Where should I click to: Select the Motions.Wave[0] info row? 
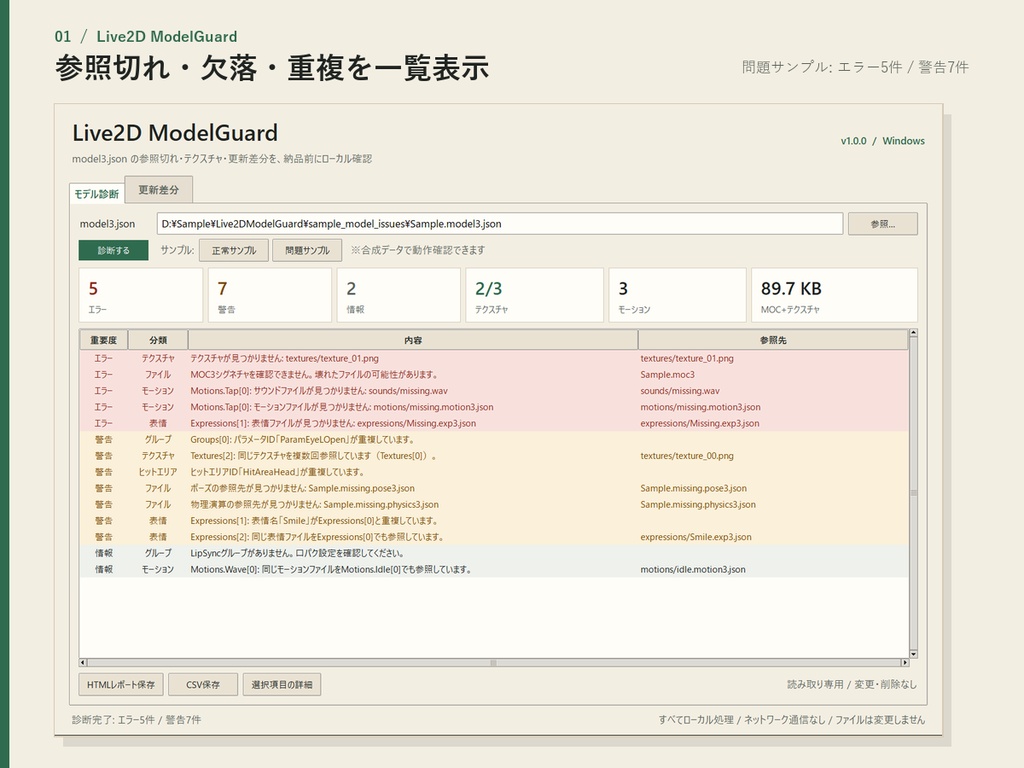click(x=494, y=569)
